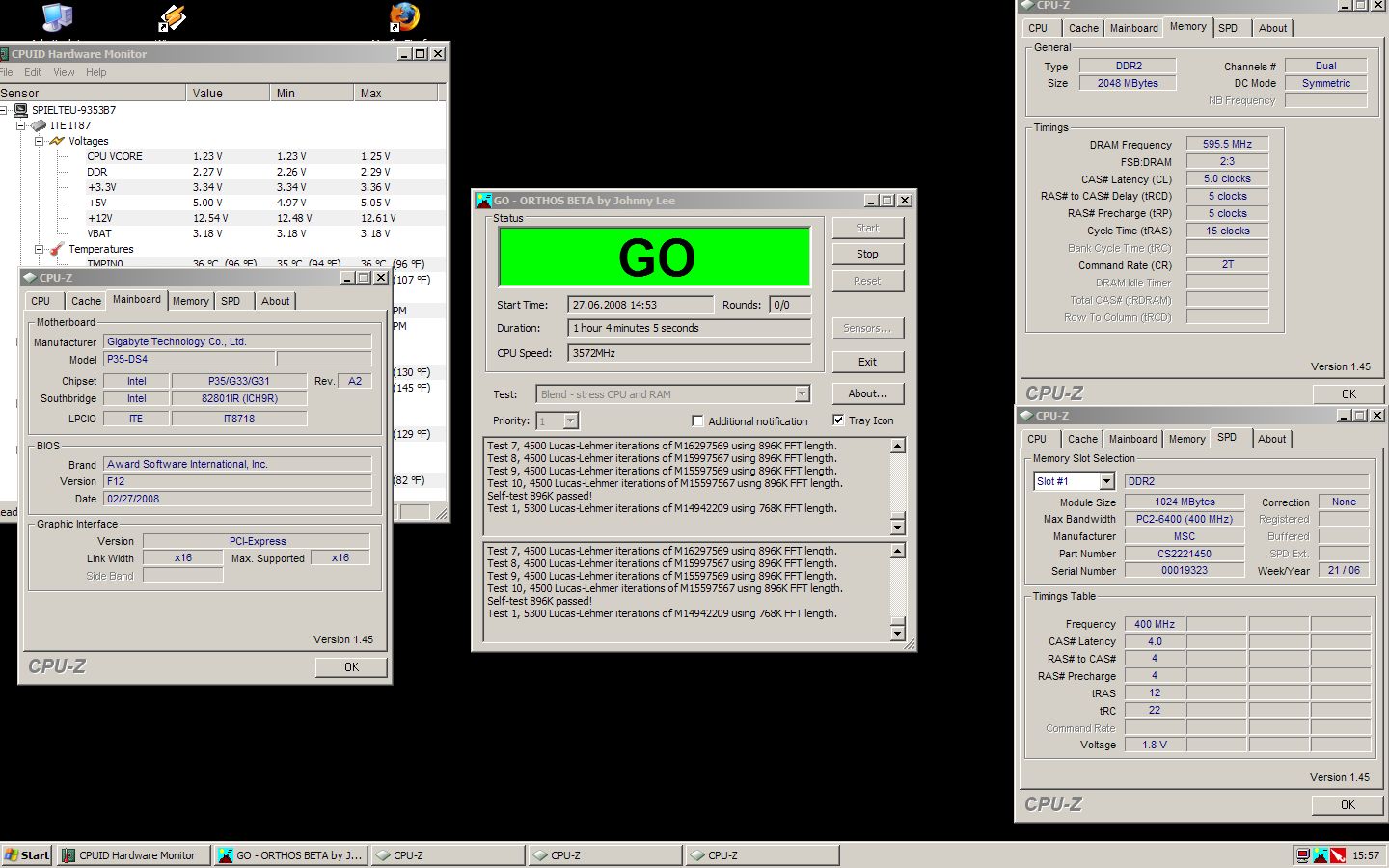Click the red umbrella antivirus tray icon
The image size is (1389, 868).
(1338, 855)
